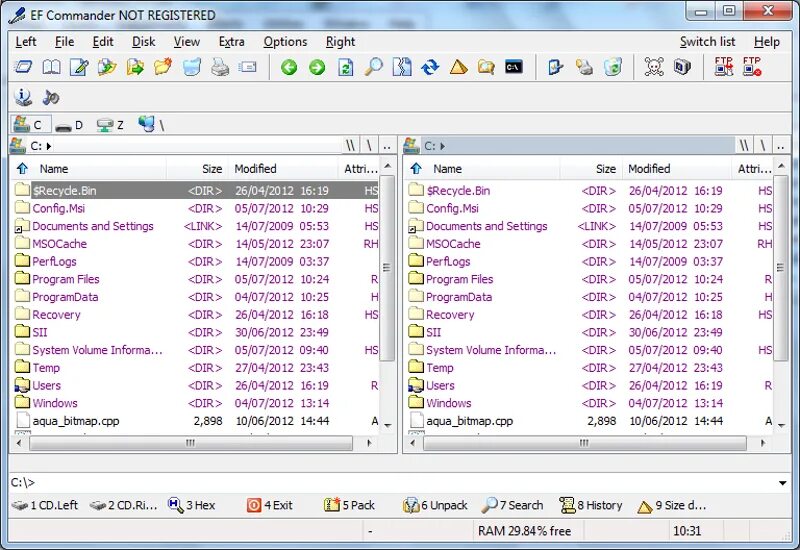The width and height of the screenshot is (800, 550).
Task: Select drive C button
Action: coord(31,124)
